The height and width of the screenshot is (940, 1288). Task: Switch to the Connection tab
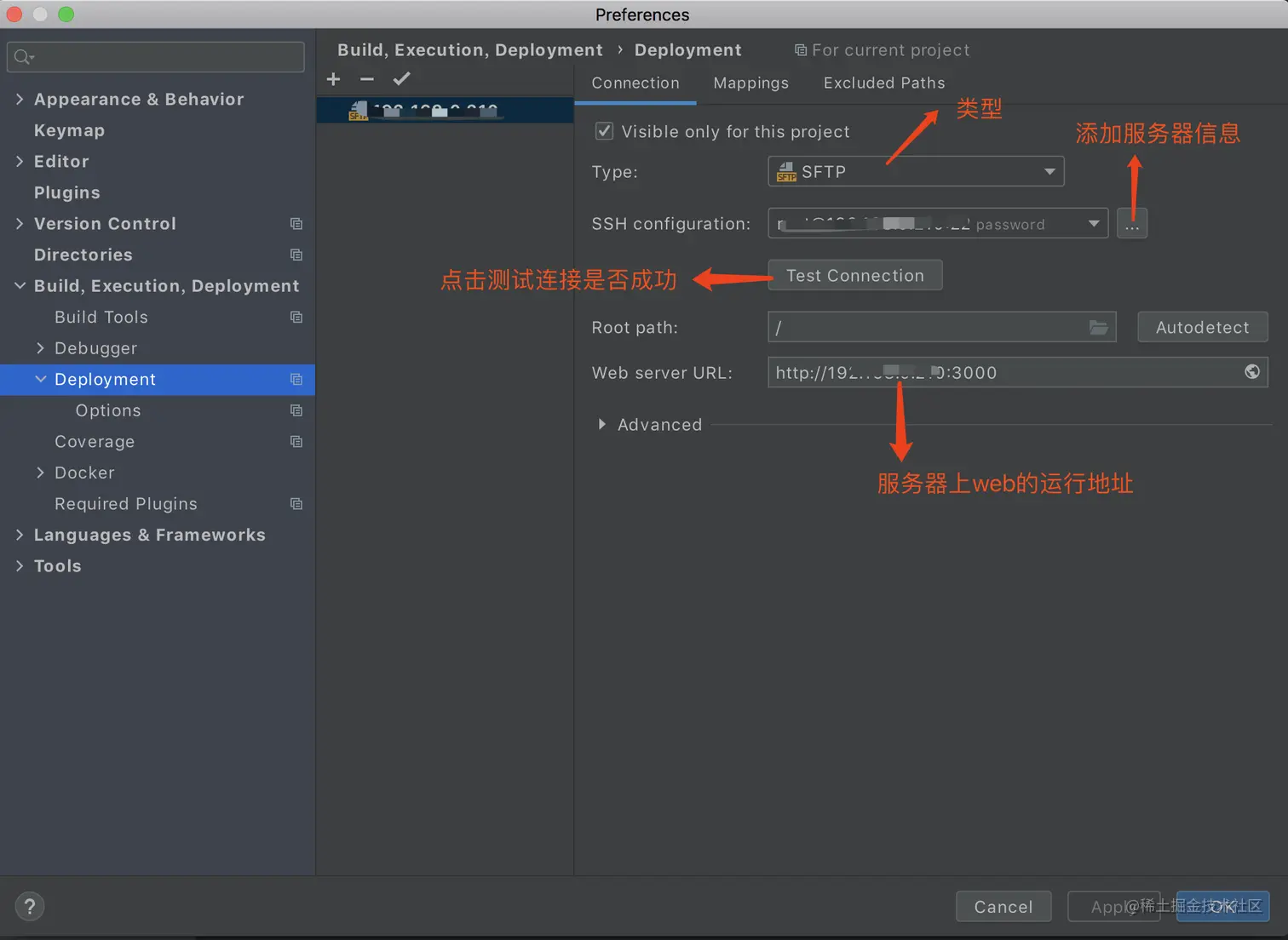point(635,83)
